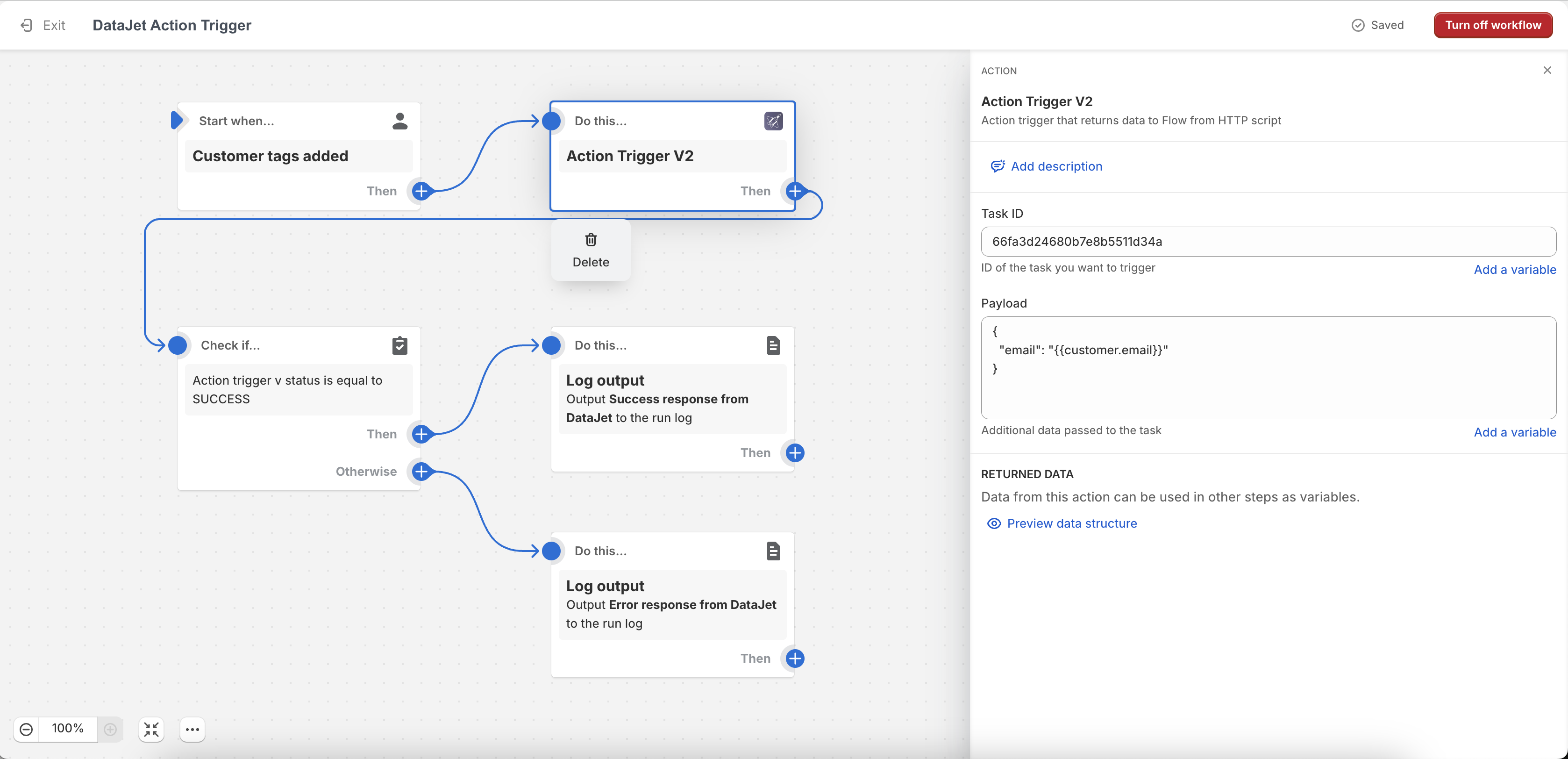Click inside the Payload text area
Viewport: 1568px width, 759px height.
[1268, 389]
